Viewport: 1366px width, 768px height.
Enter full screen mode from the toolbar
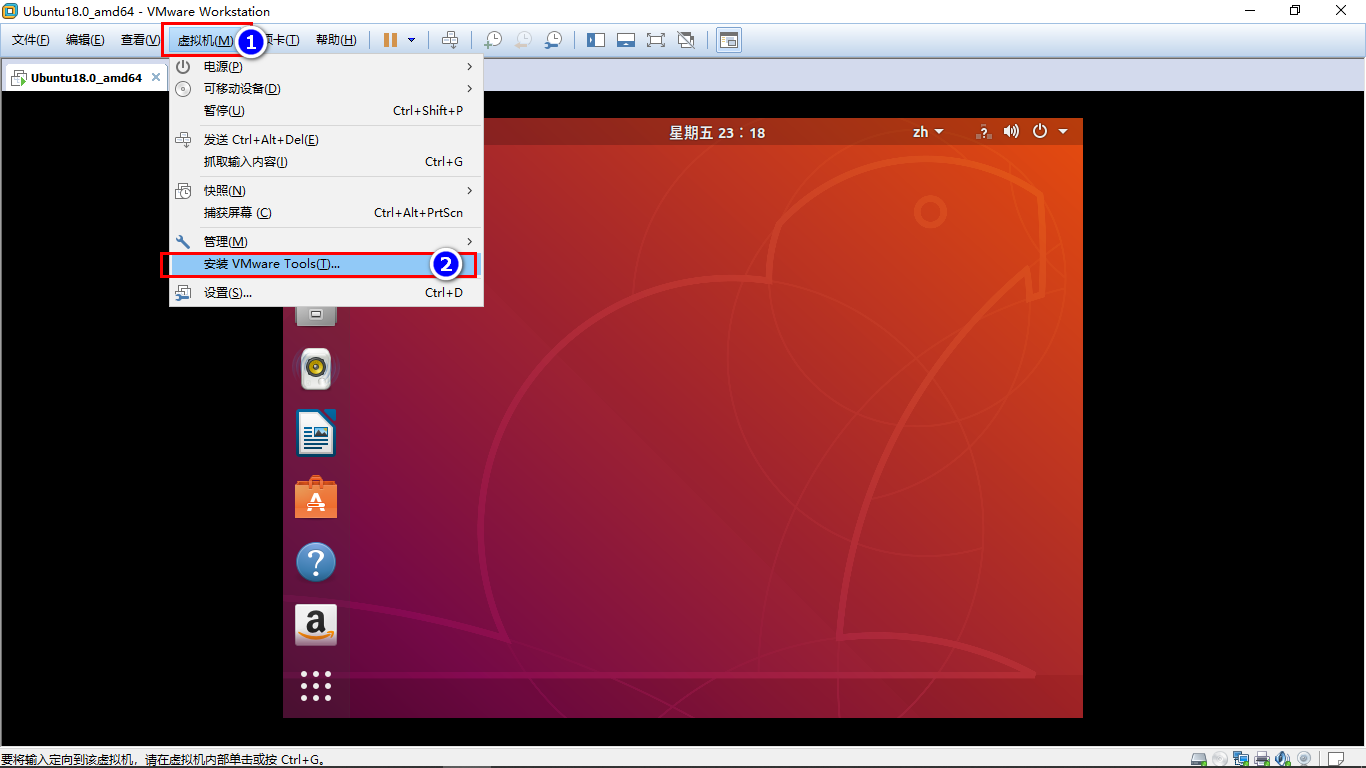coord(656,40)
